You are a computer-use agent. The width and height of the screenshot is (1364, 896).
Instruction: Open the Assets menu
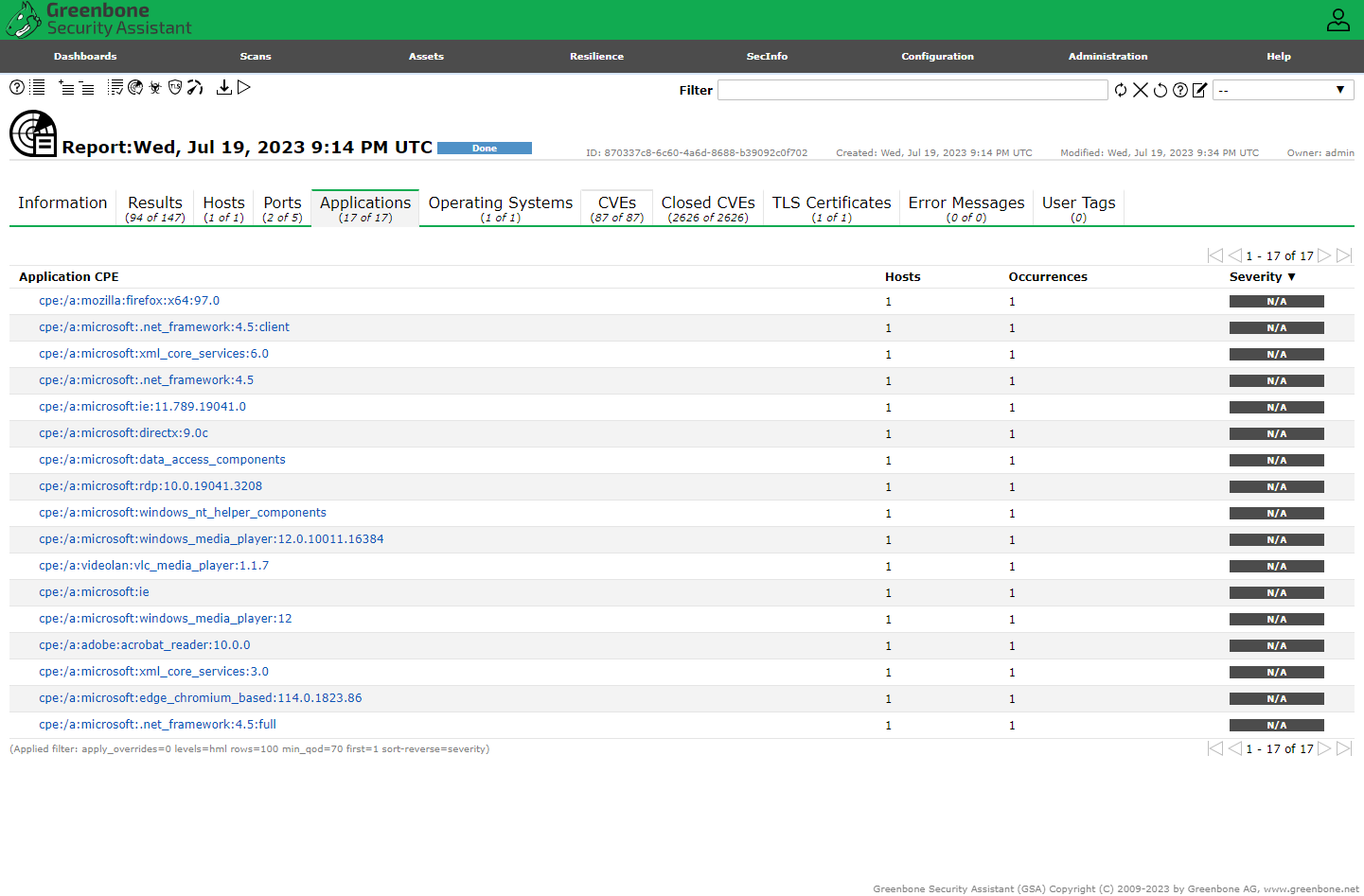426,57
